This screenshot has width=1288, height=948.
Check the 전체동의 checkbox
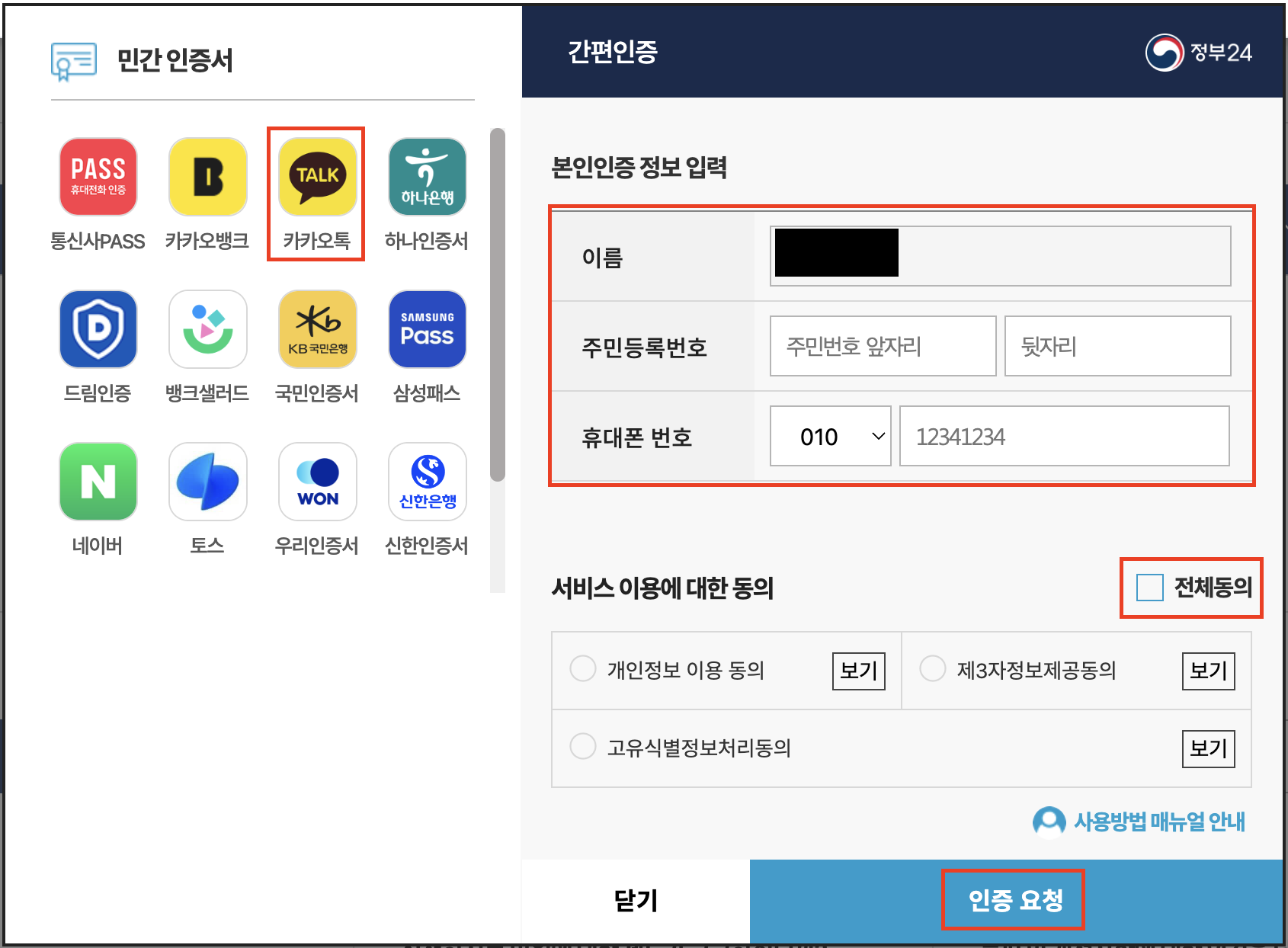[x=1149, y=588]
